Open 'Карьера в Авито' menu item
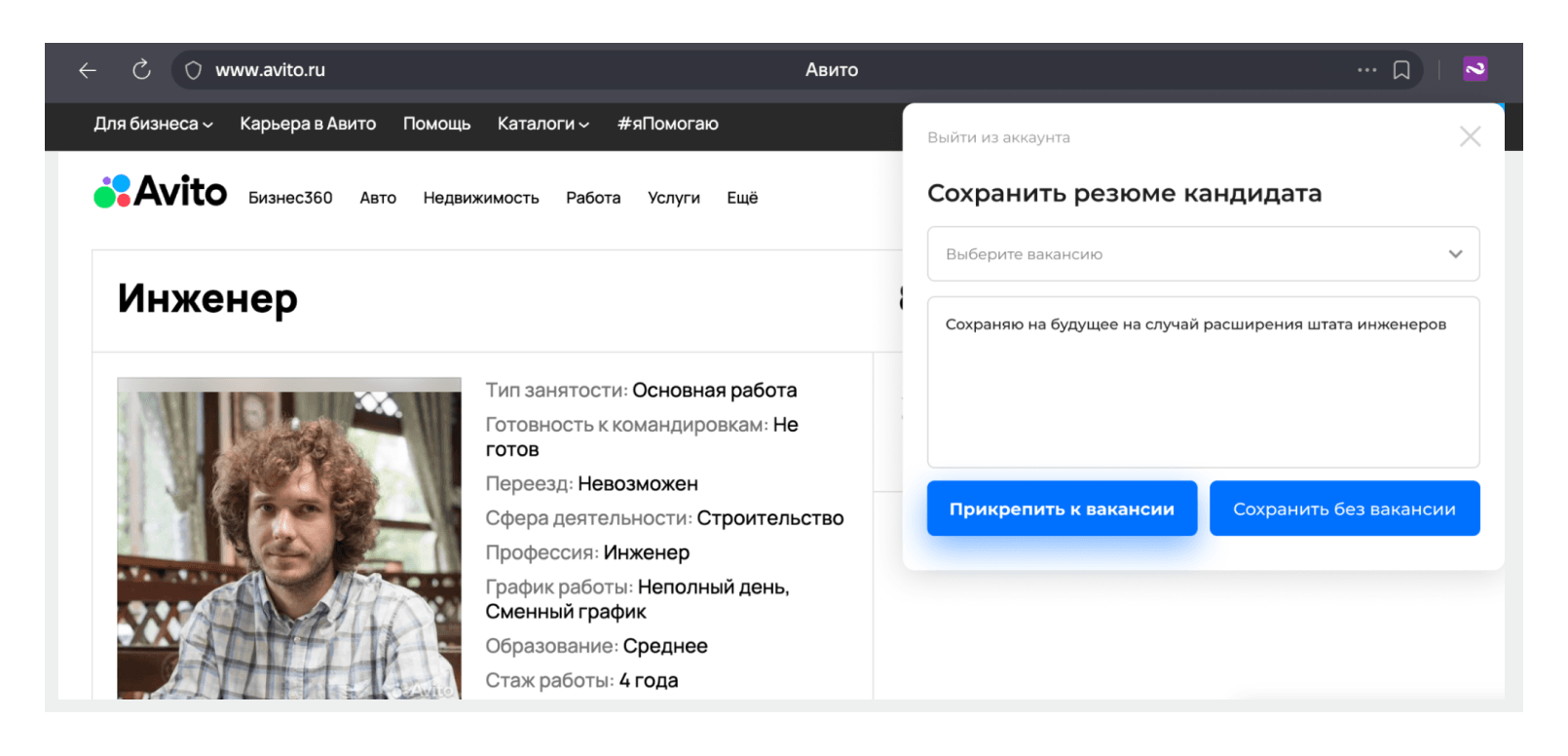 click(x=308, y=124)
